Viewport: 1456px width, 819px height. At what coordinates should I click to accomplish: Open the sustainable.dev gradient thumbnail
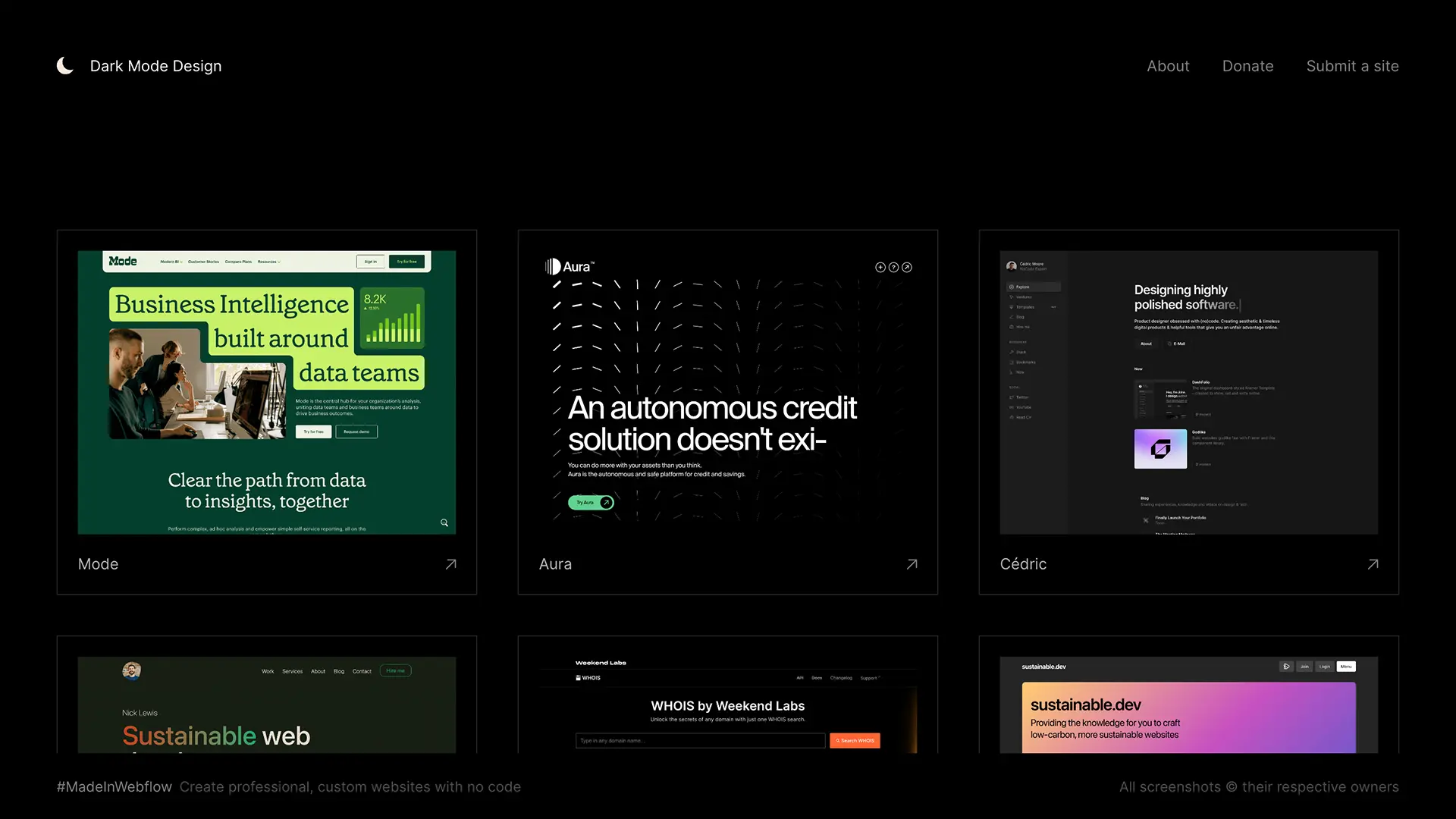click(x=1188, y=717)
